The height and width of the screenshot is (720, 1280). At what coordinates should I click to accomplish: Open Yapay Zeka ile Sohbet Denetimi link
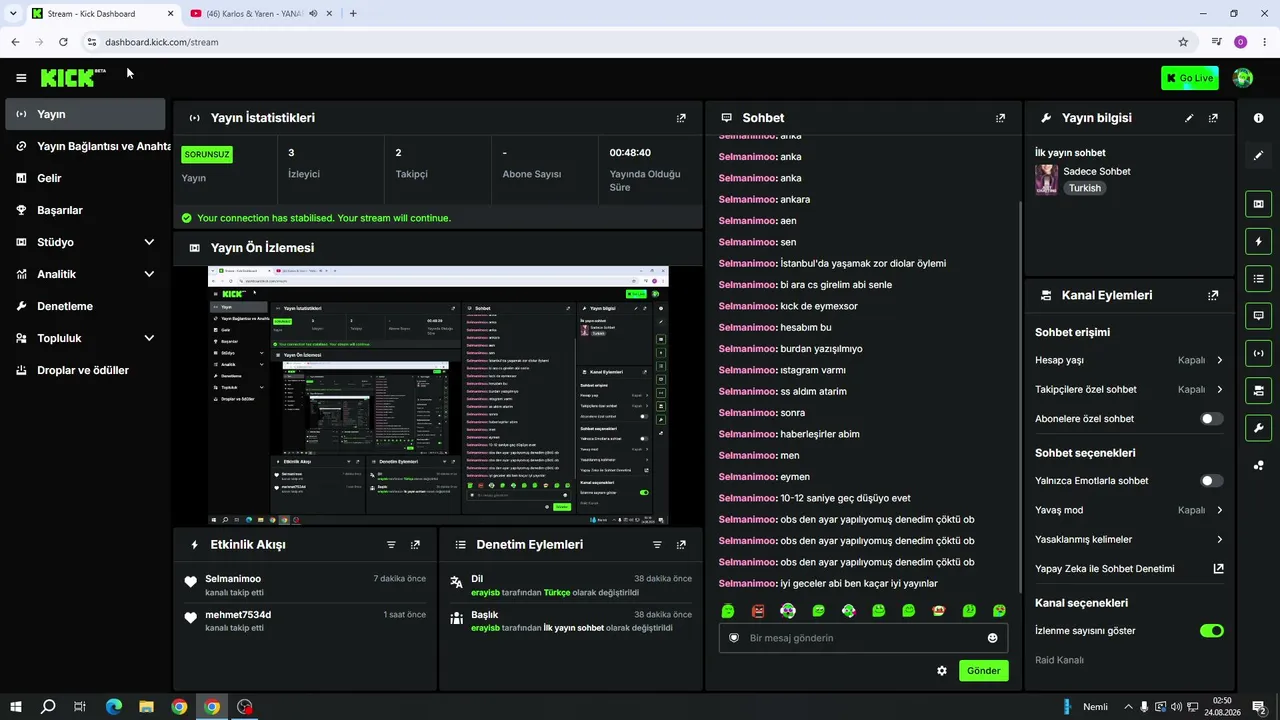click(x=1129, y=569)
